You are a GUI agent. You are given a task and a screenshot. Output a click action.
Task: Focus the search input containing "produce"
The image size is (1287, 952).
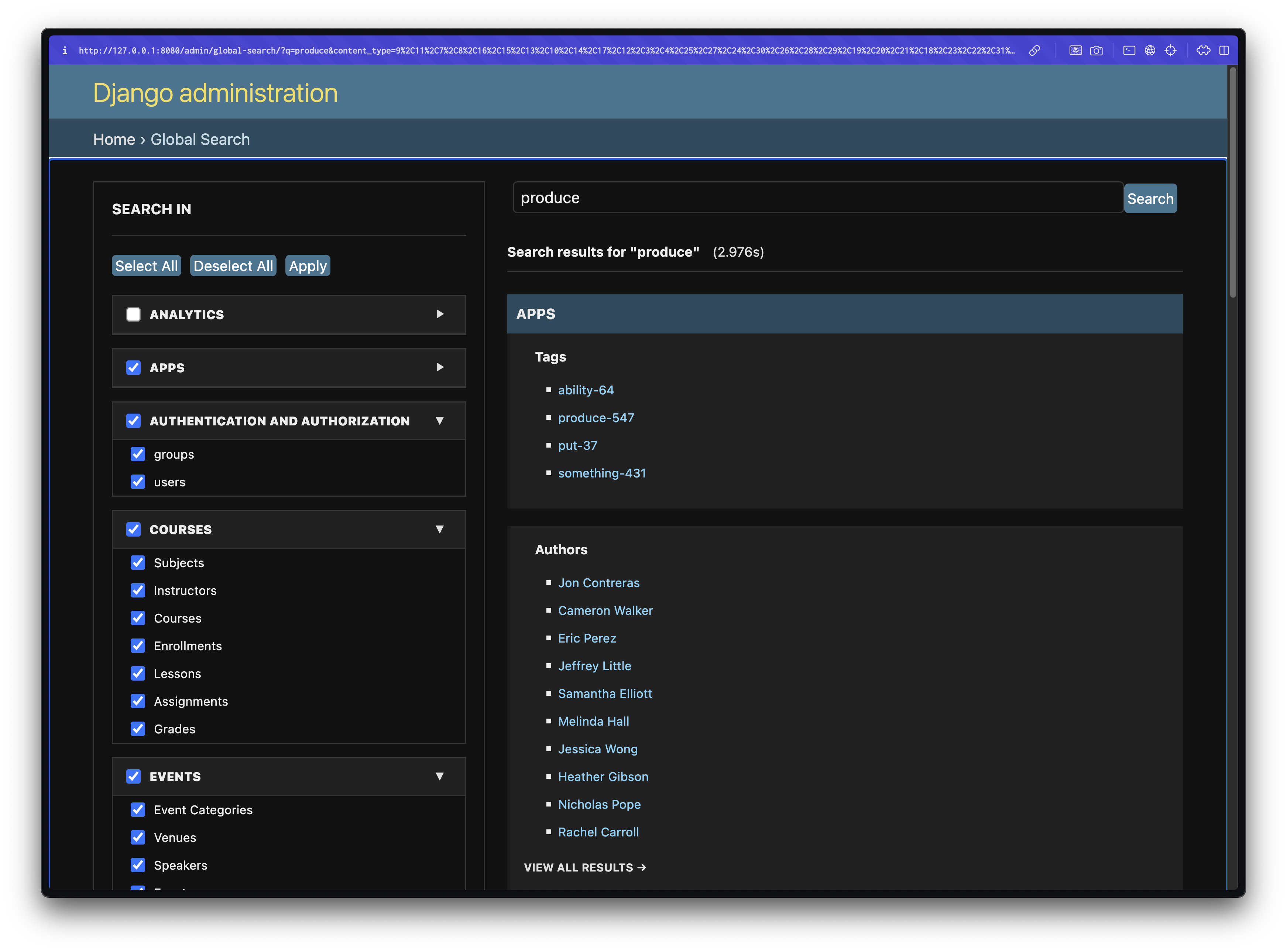point(818,198)
